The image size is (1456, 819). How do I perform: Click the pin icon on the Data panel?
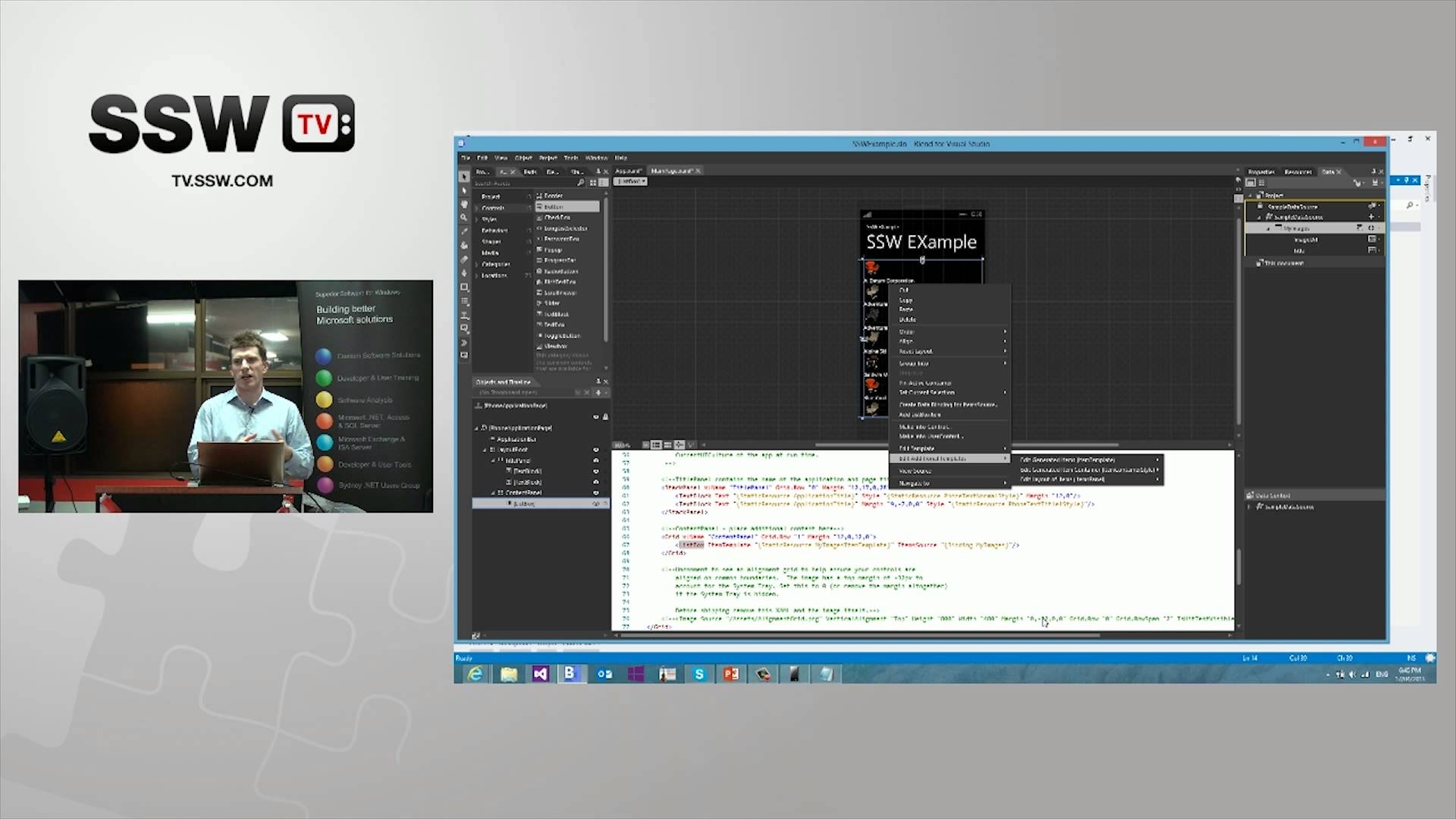click(x=1374, y=171)
